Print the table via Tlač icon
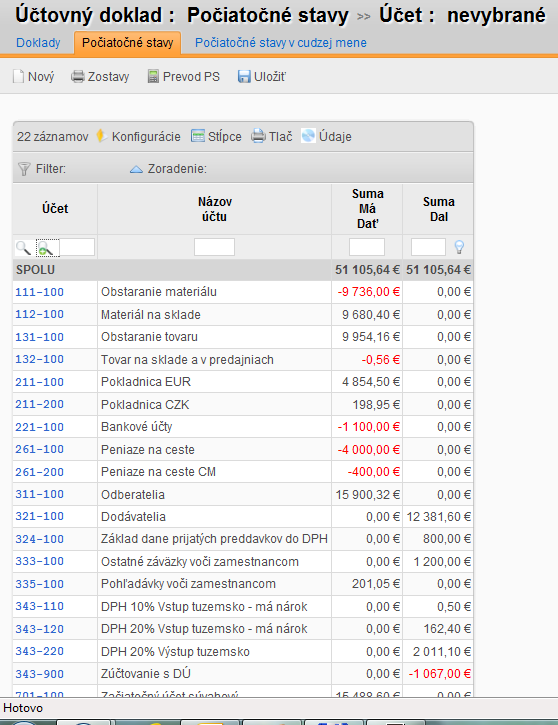This screenshot has width=558, height=725. 258,136
